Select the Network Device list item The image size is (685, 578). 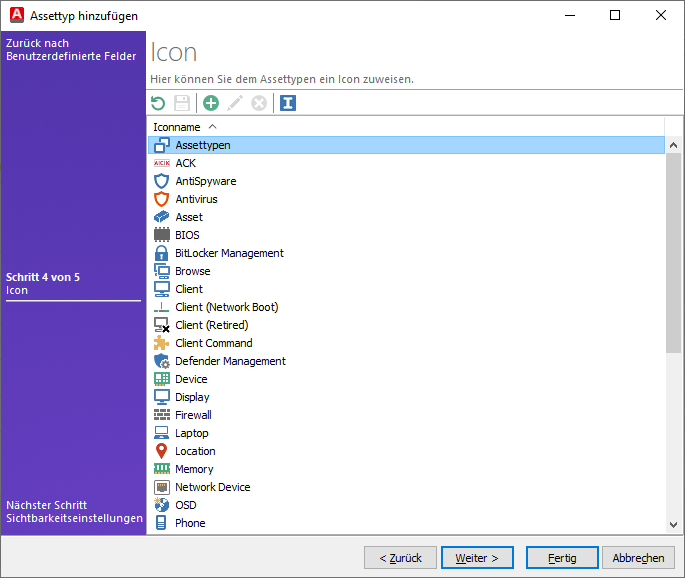(x=212, y=487)
